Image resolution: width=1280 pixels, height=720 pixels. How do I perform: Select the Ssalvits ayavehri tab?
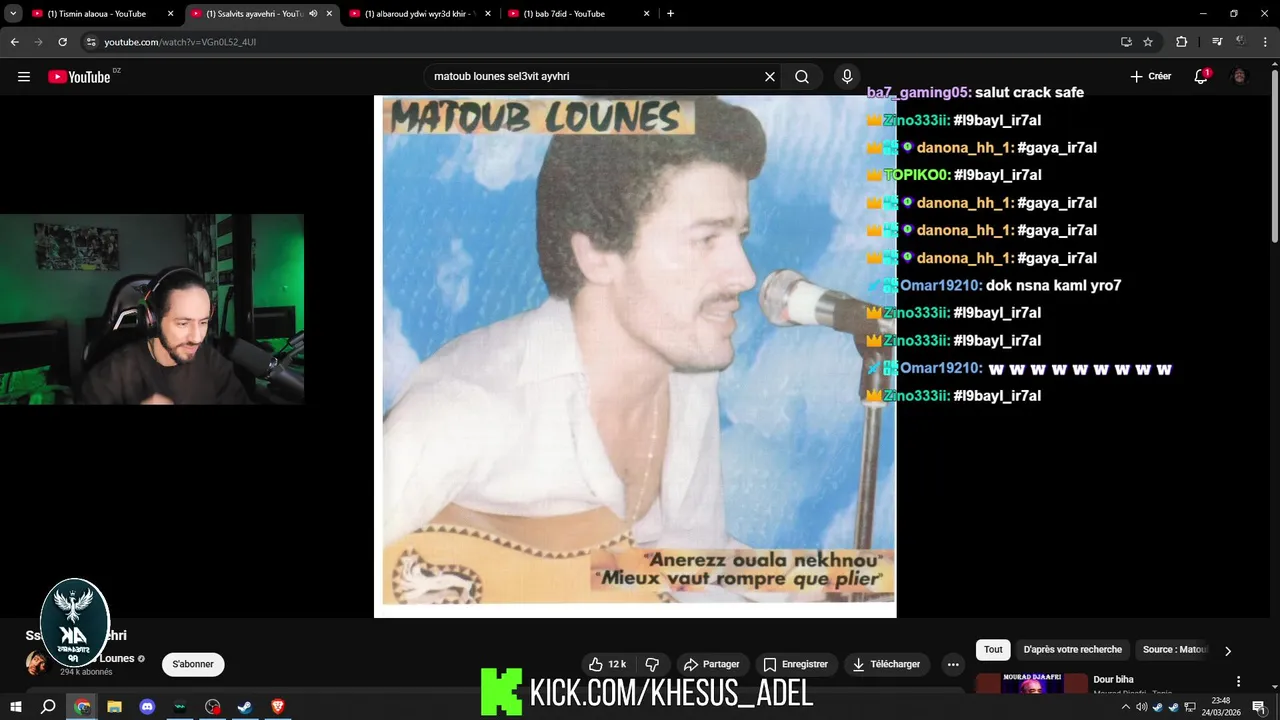[x=254, y=14]
